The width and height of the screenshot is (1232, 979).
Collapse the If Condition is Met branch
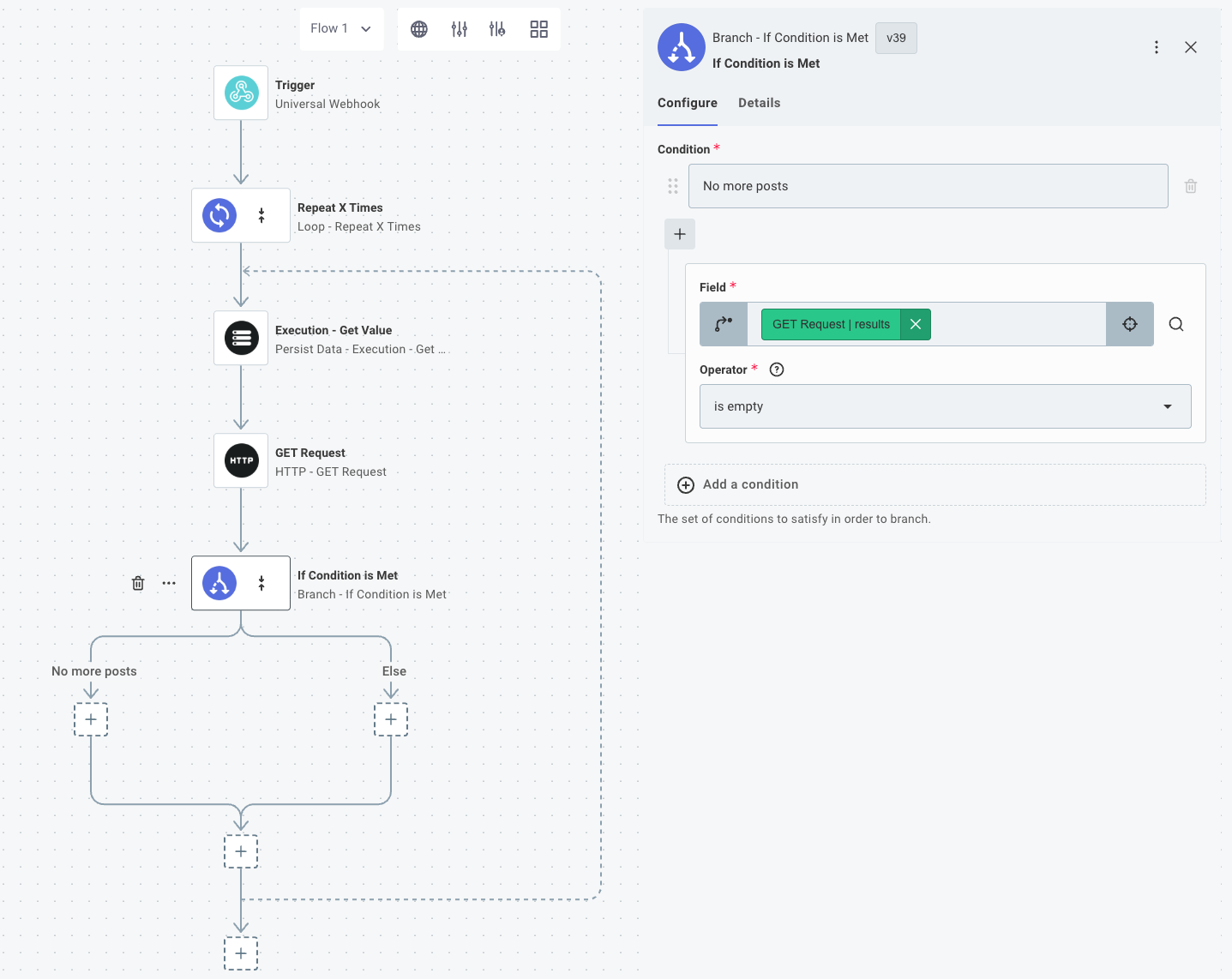click(x=261, y=583)
